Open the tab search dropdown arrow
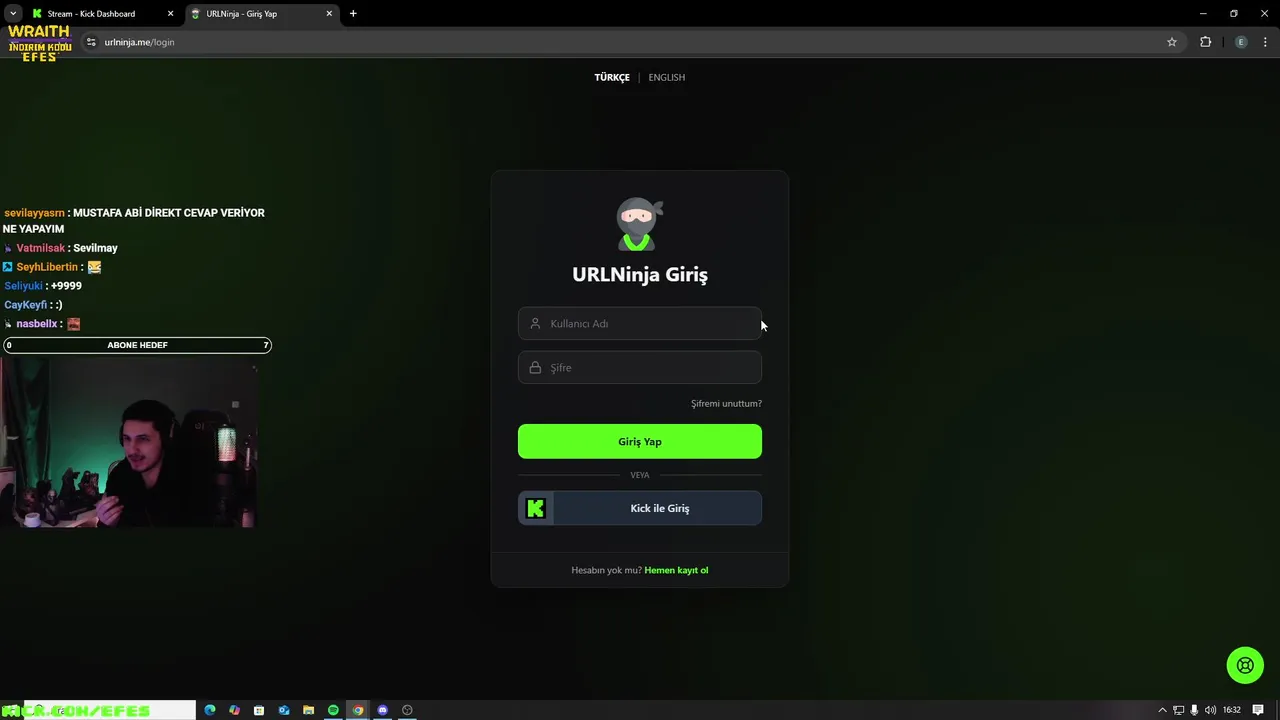 [13, 14]
